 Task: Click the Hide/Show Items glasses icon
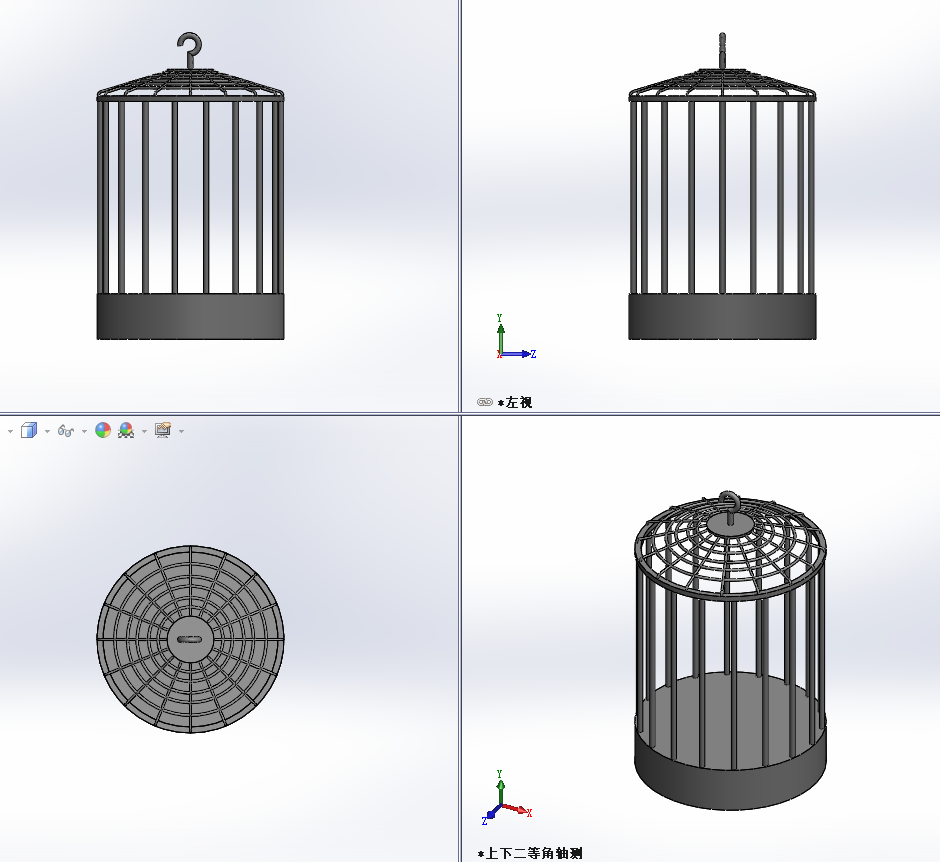[65, 431]
